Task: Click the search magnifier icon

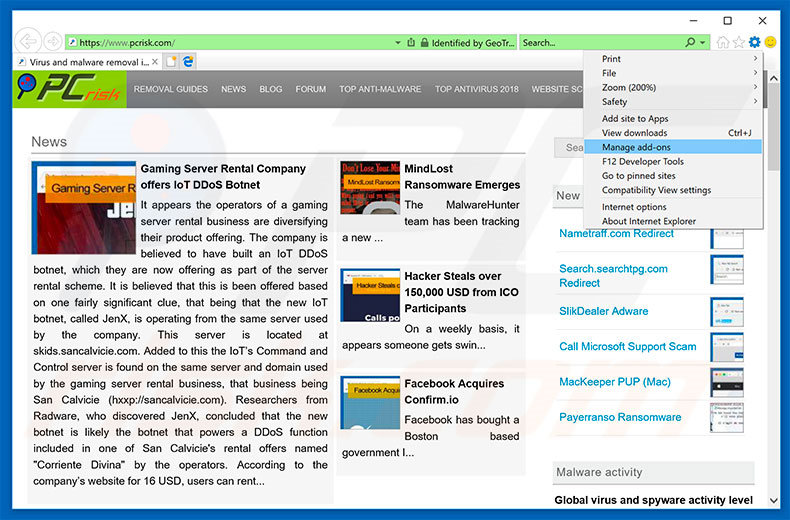Action: tap(690, 42)
